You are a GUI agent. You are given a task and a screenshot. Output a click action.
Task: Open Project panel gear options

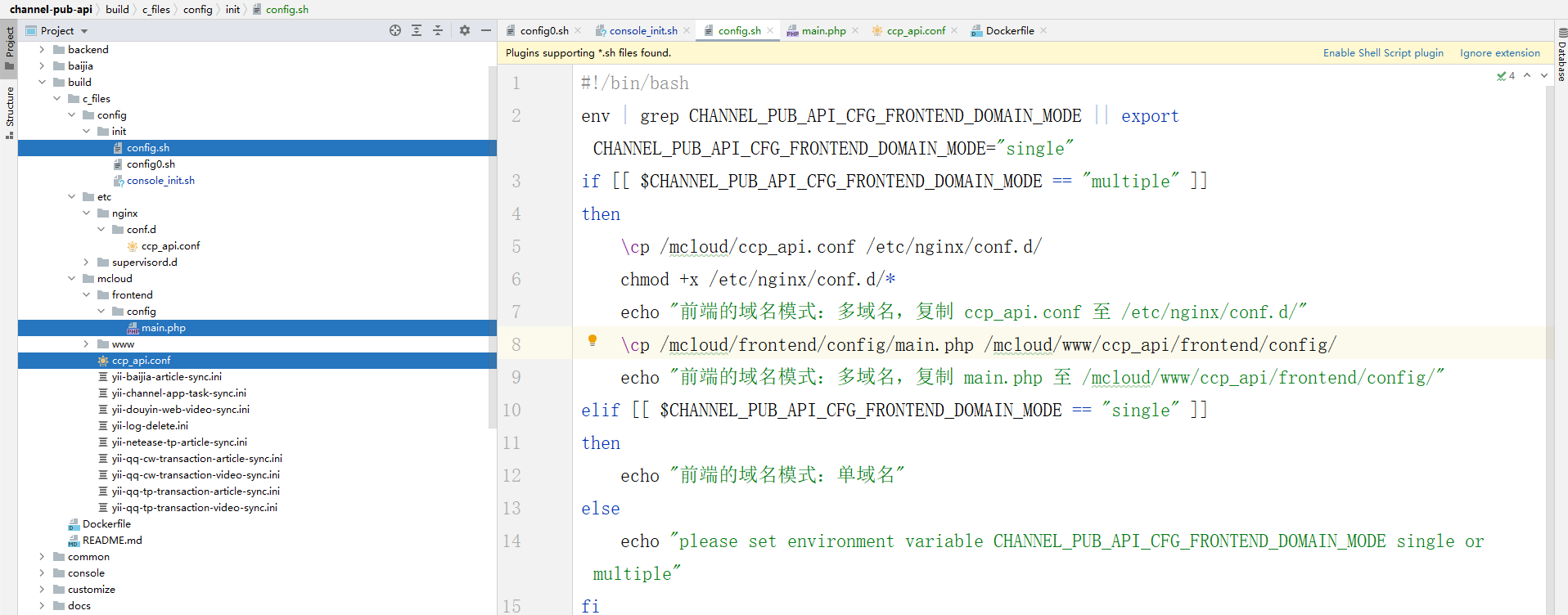click(465, 30)
